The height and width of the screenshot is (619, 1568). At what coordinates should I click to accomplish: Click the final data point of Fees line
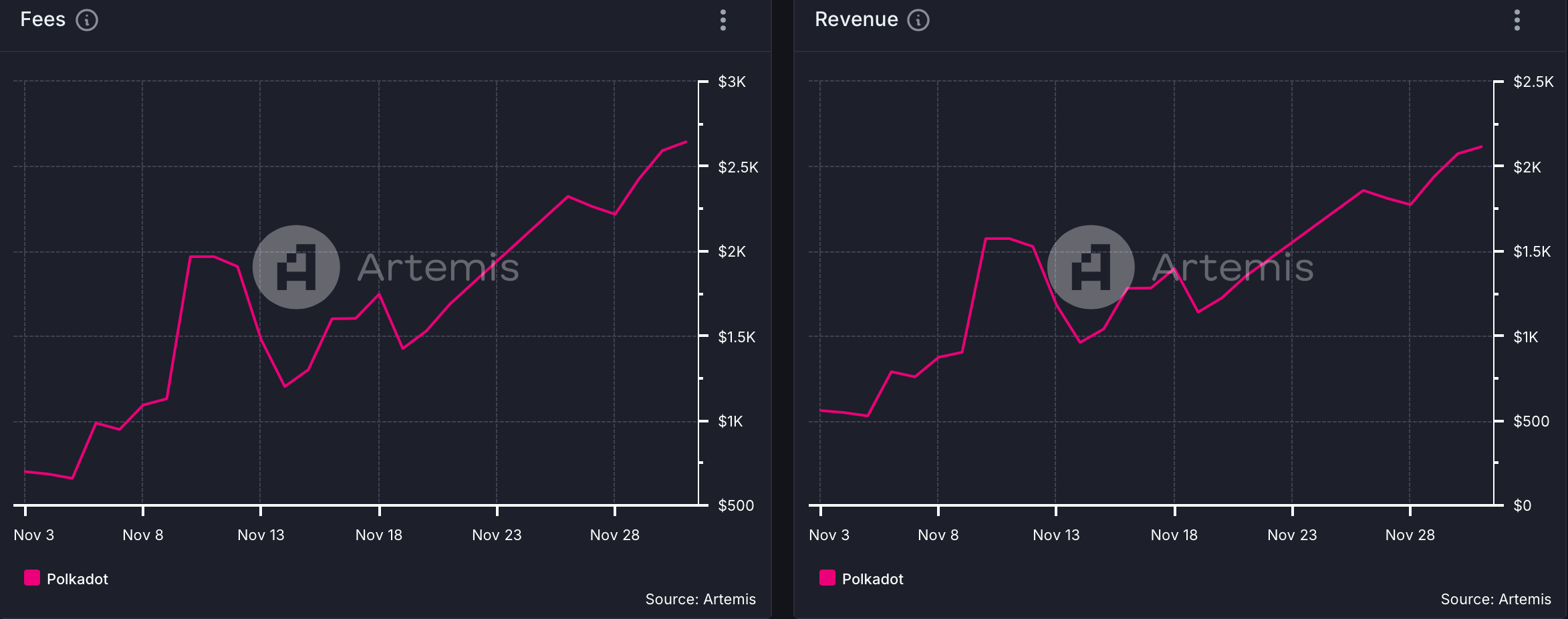tap(686, 142)
